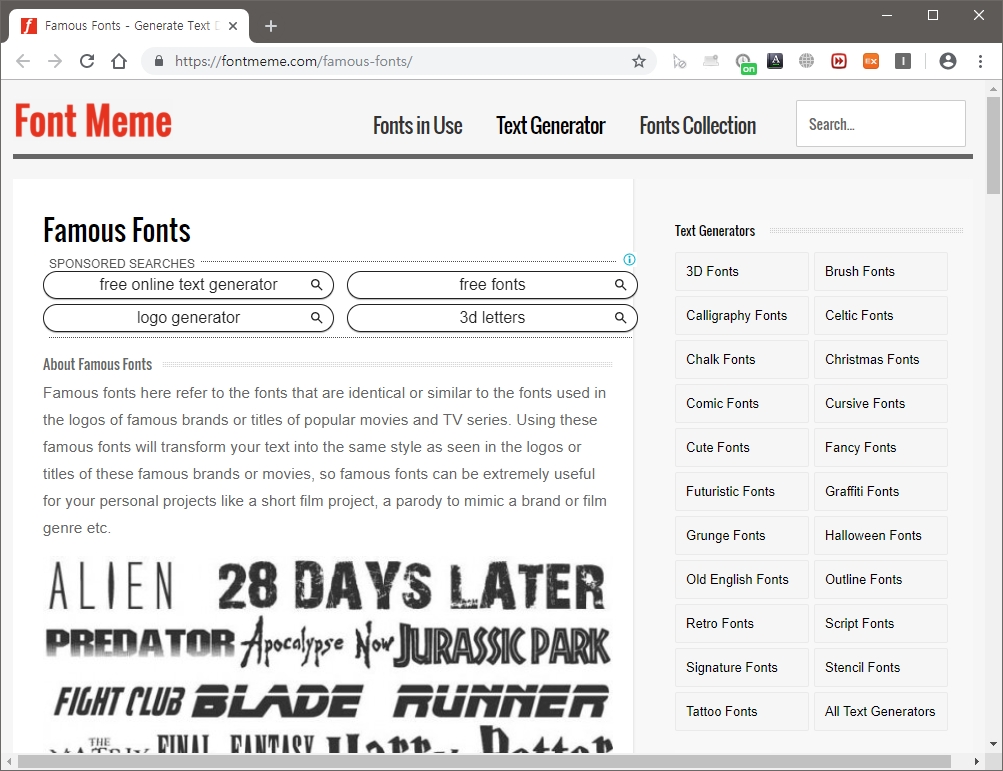Click the scrollbar down arrow
Viewport: 1003px width, 771px height.
coord(993,744)
